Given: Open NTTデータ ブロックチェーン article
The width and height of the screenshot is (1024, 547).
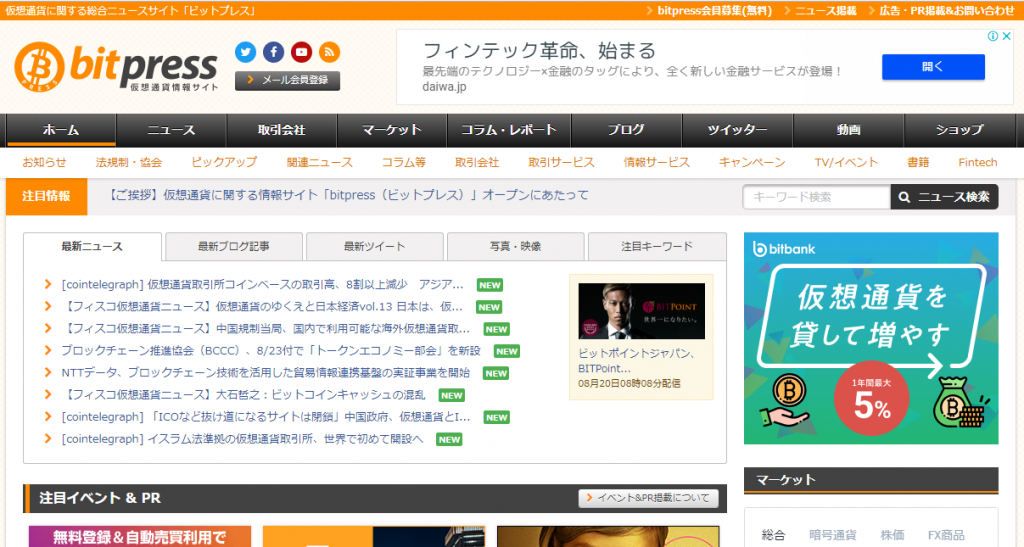Looking at the screenshot, I should (x=266, y=373).
